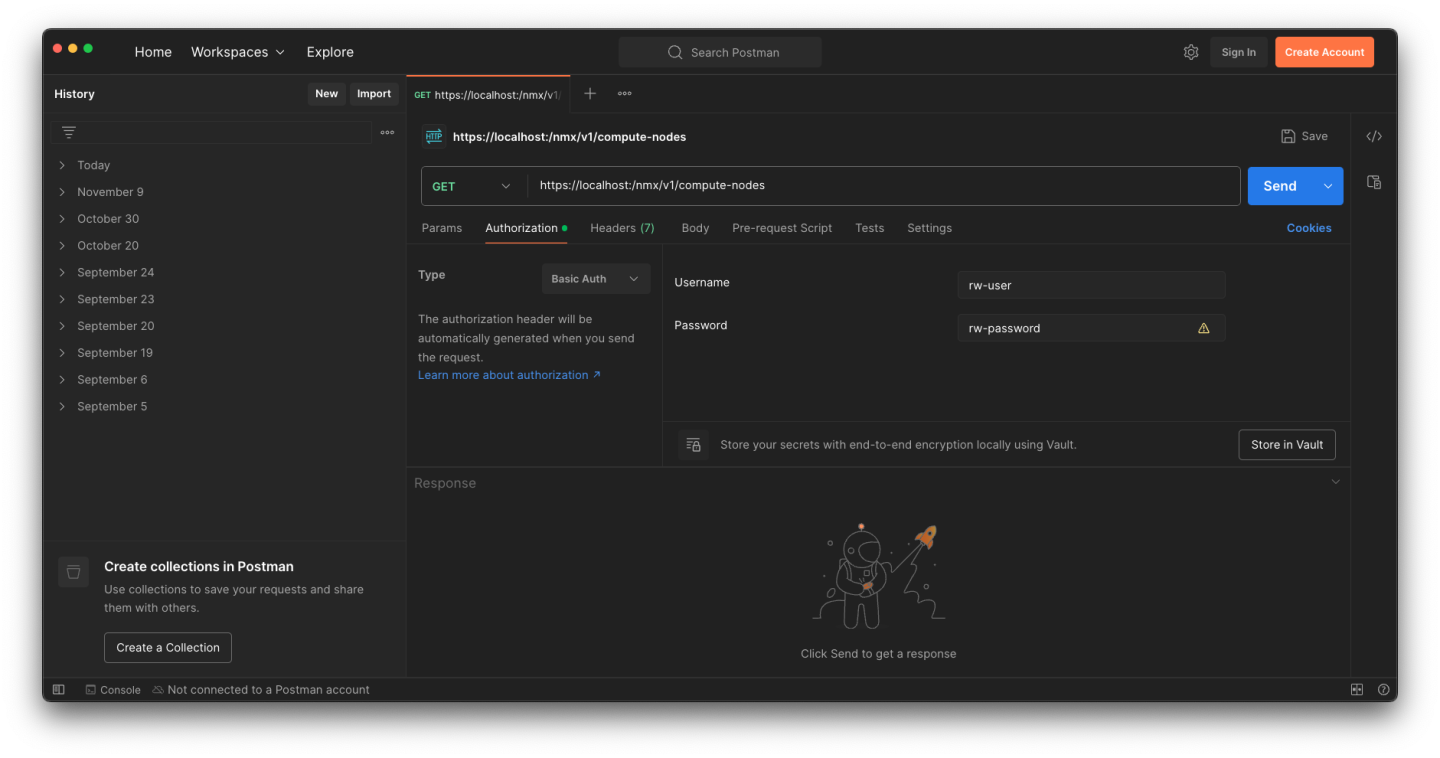This screenshot has width=1440, height=758.
Task: Click the Create a Collection button
Action: [x=167, y=647]
